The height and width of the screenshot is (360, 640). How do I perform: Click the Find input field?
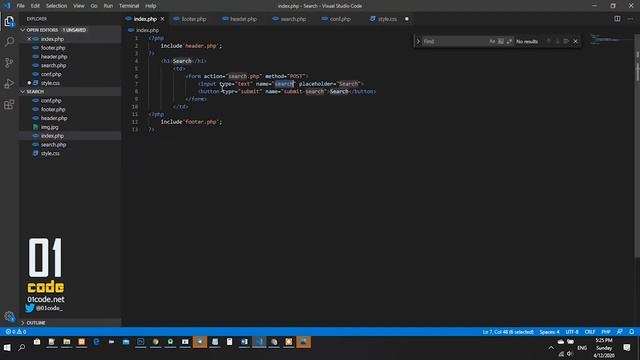455,41
